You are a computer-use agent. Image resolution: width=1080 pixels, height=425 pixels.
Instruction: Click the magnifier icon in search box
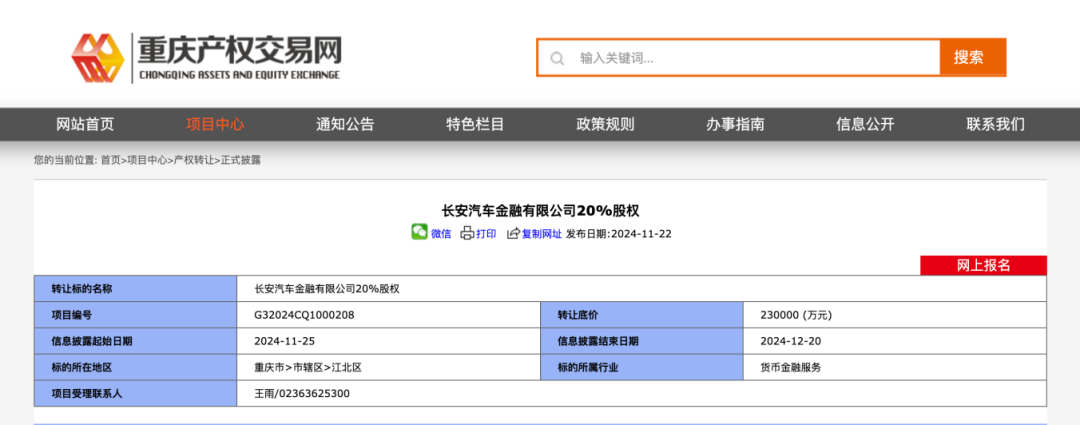[x=557, y=58]
